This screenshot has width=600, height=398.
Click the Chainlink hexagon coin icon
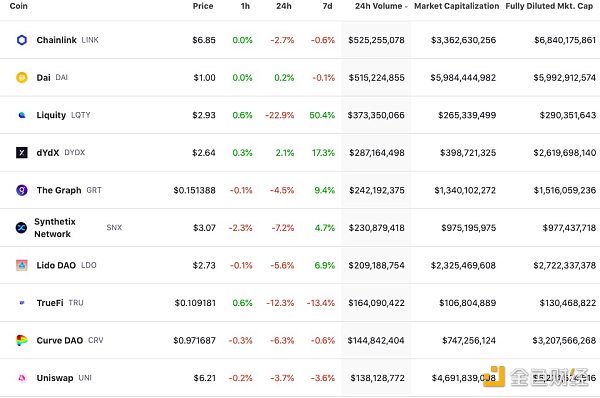pos(22,40)
